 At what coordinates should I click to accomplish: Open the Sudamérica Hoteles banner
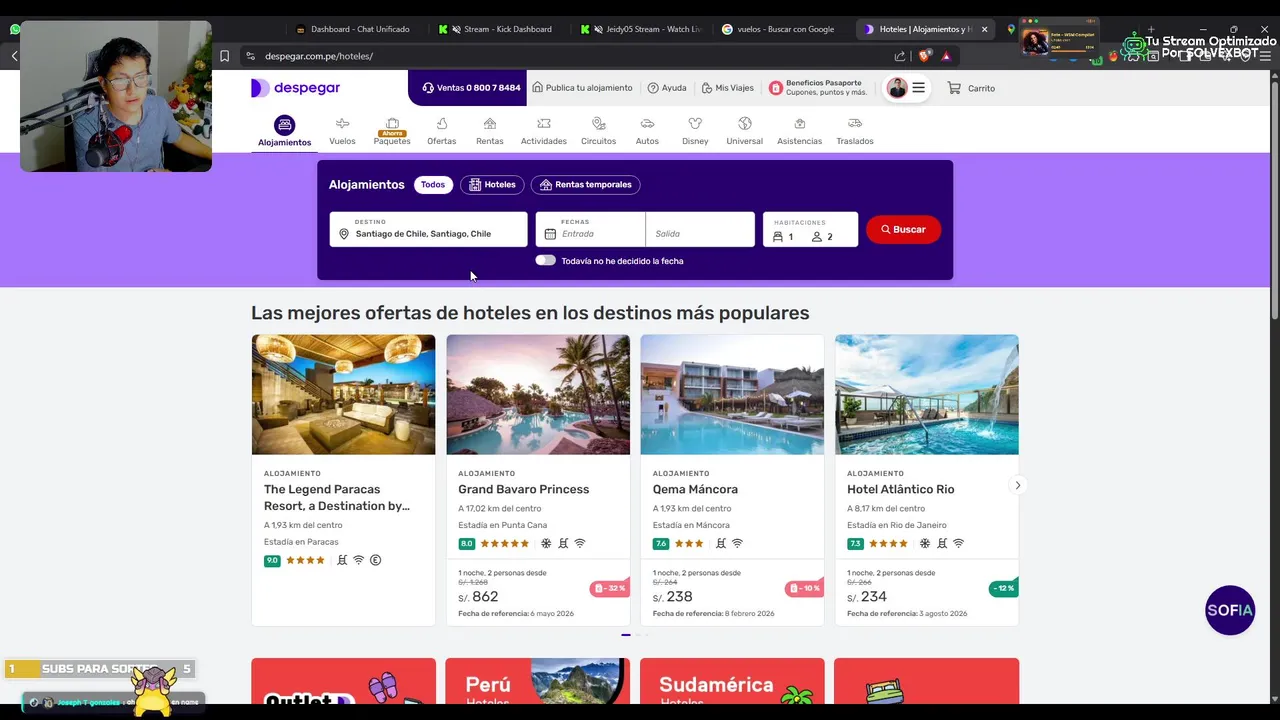pos(732,681)
